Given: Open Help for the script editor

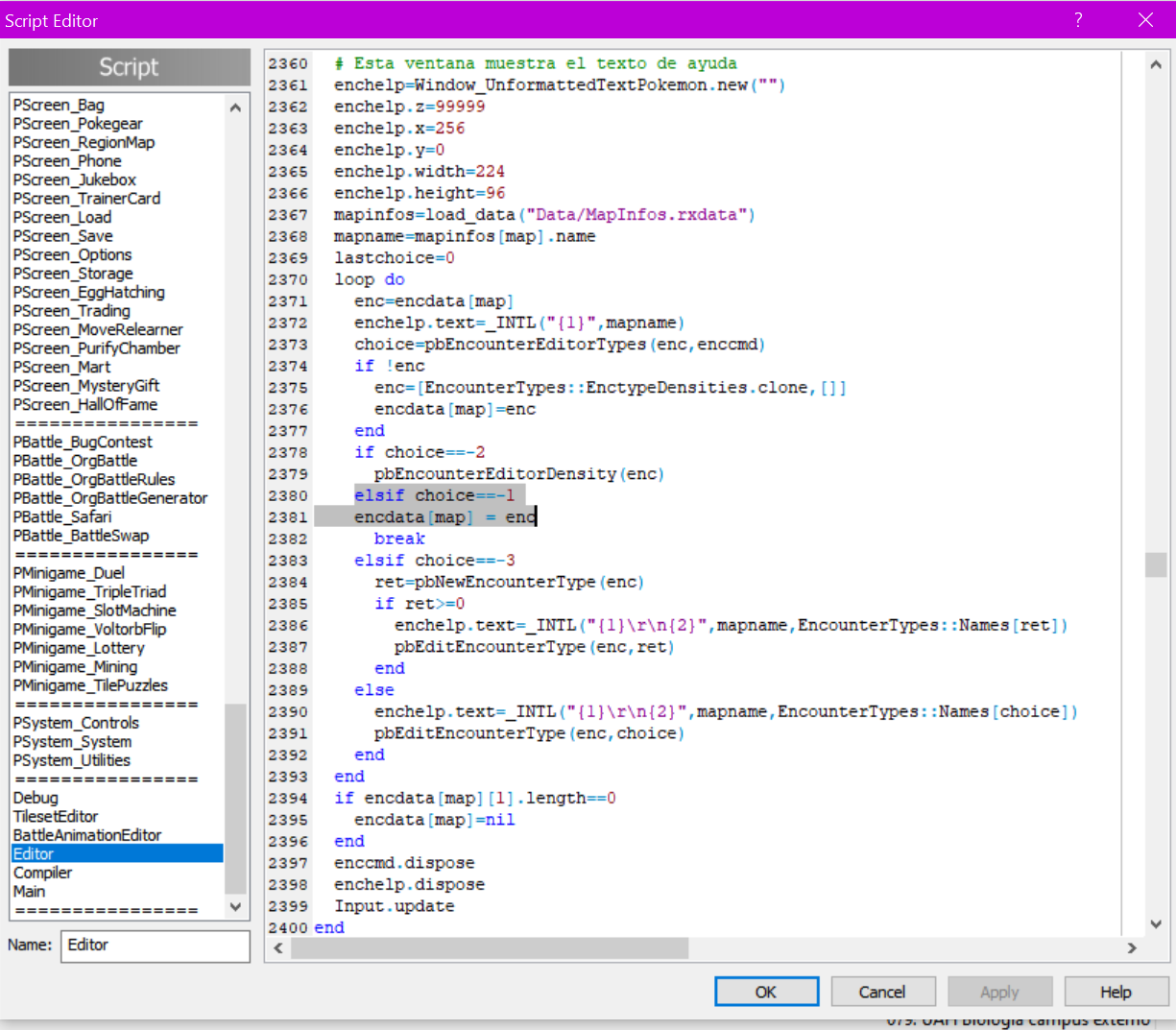Looking at the screenshot, I should [x=1115, y=992].
